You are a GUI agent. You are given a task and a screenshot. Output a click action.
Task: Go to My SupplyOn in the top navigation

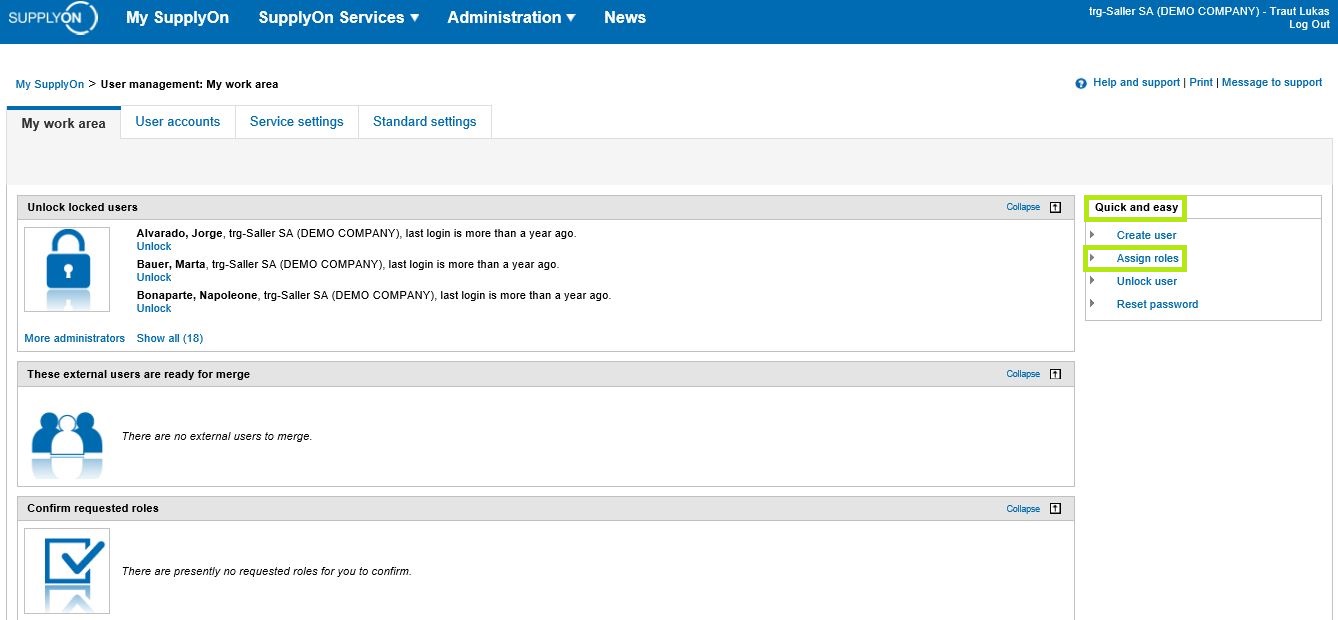coord(177,17)
